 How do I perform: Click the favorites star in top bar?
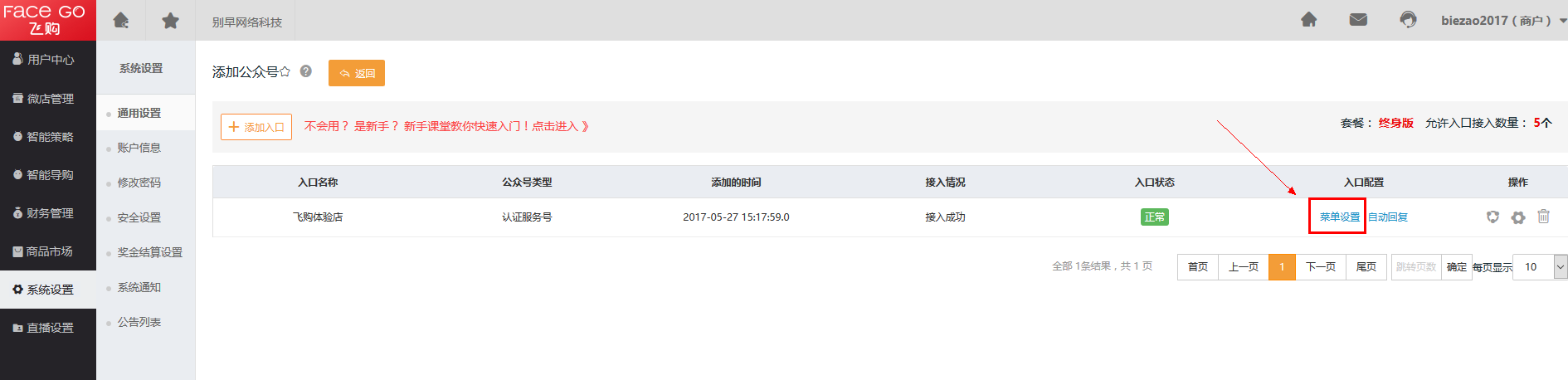tap(170, 20)
